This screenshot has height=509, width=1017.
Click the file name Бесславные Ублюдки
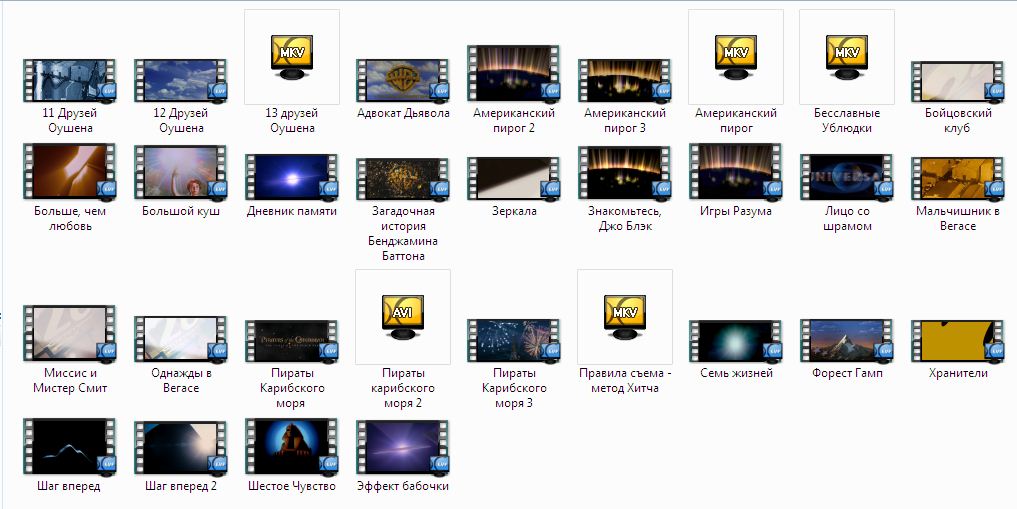[847, 121]
